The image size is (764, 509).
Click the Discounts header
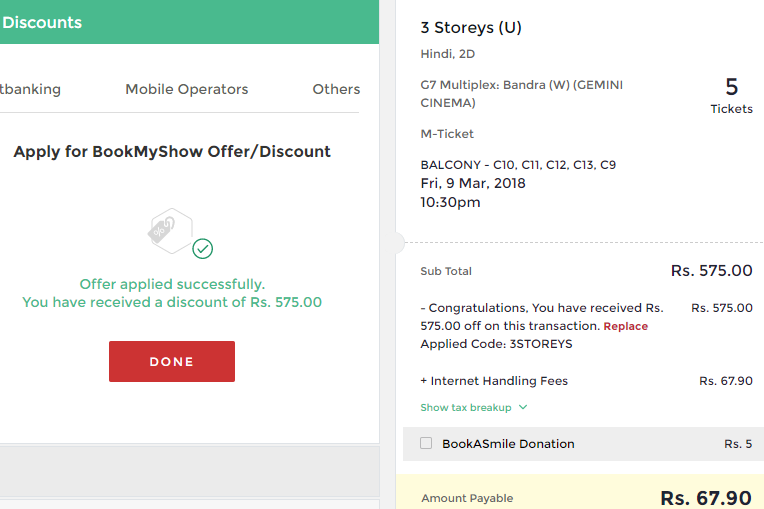pyautogui.click(x=42, y=22)
